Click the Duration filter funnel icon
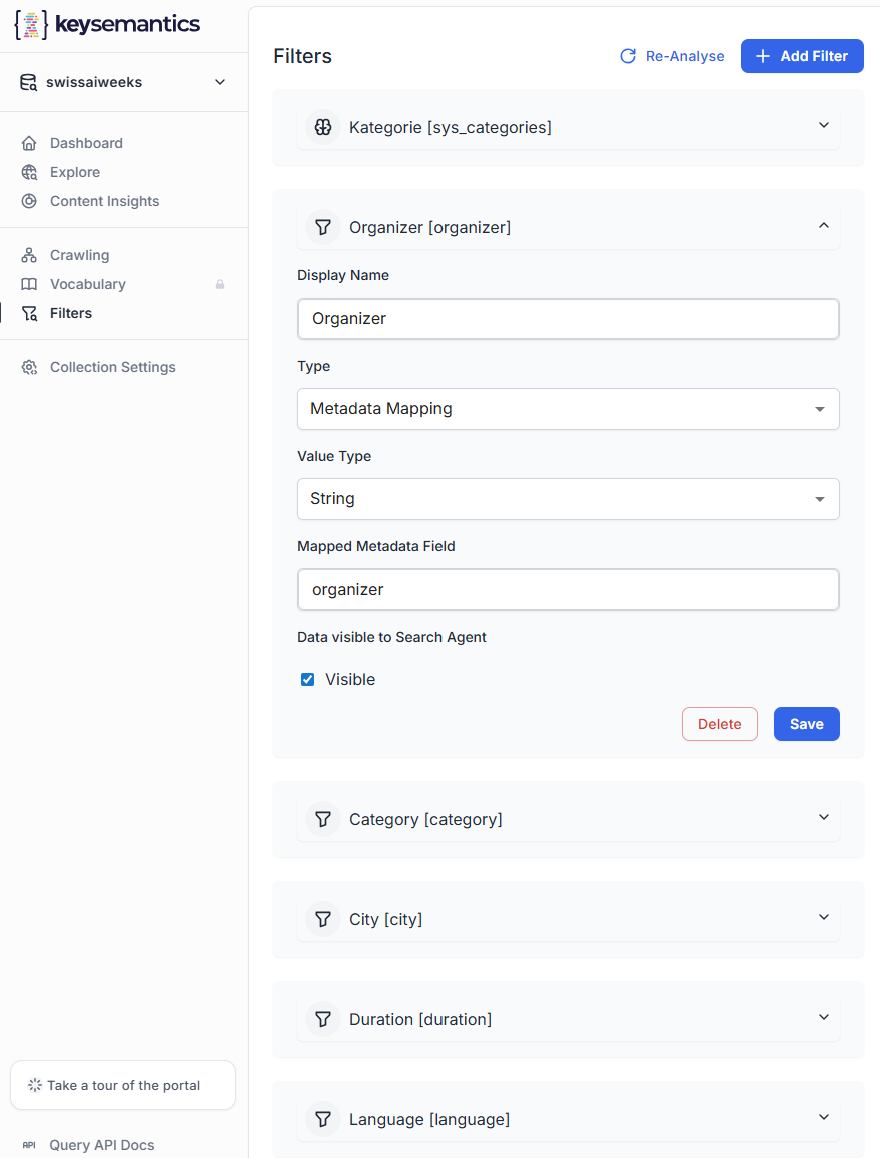 tap(323, 1019)
